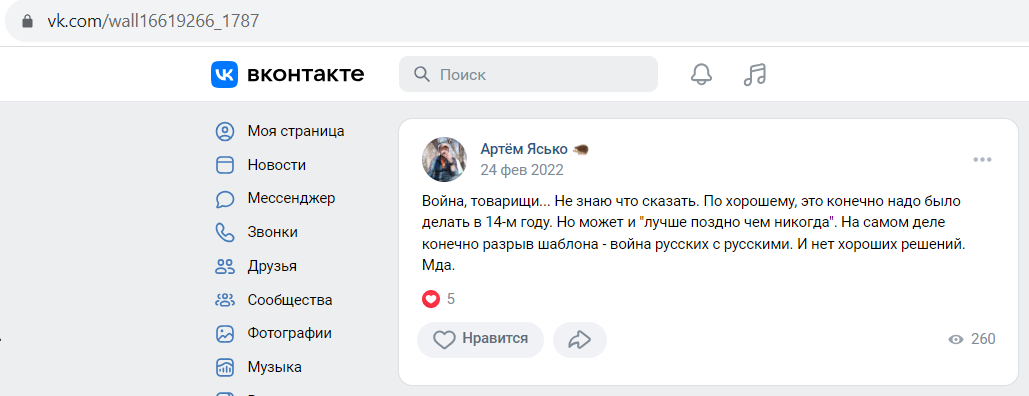This screenshot has width=1029, height=396.
Task: Click the VK logo icon
Action: 224,74
